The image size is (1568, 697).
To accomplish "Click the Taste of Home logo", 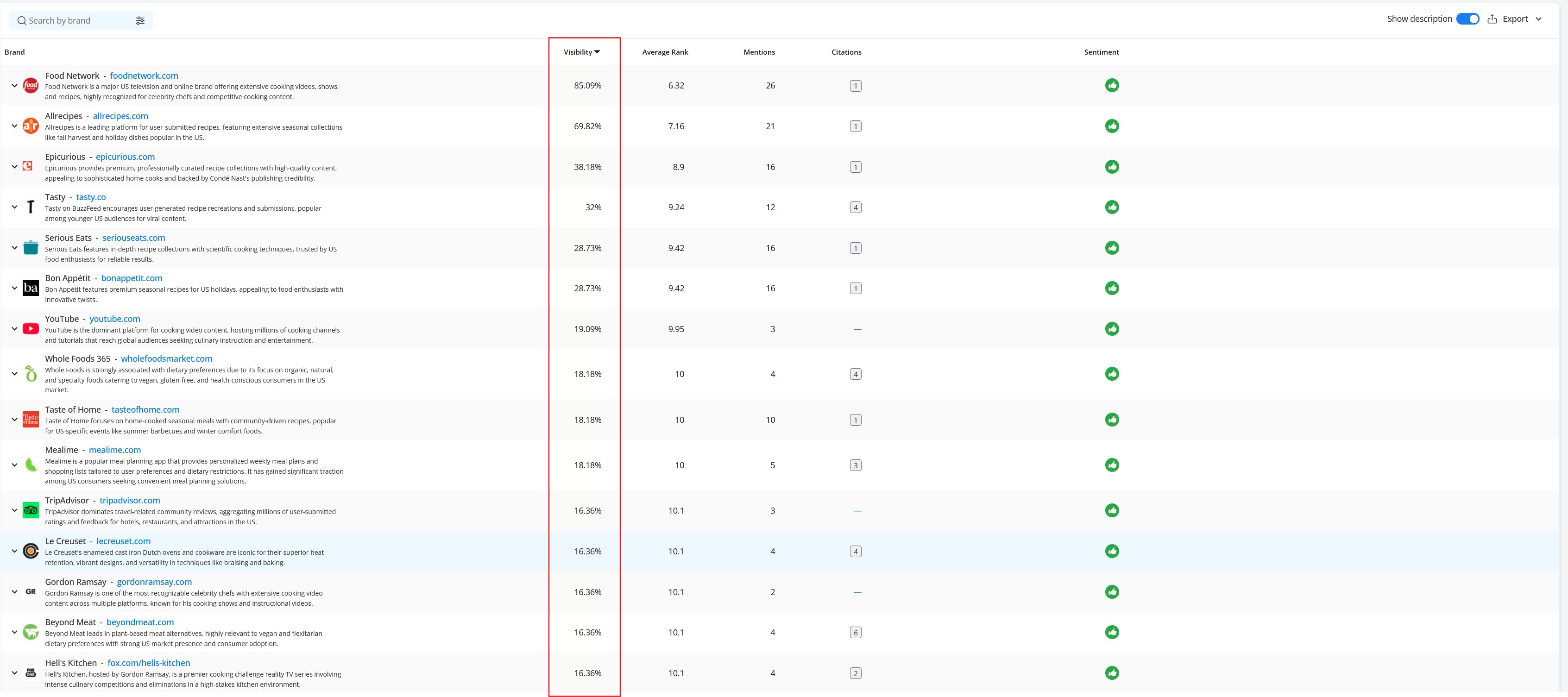I will (x=31, y=420).
